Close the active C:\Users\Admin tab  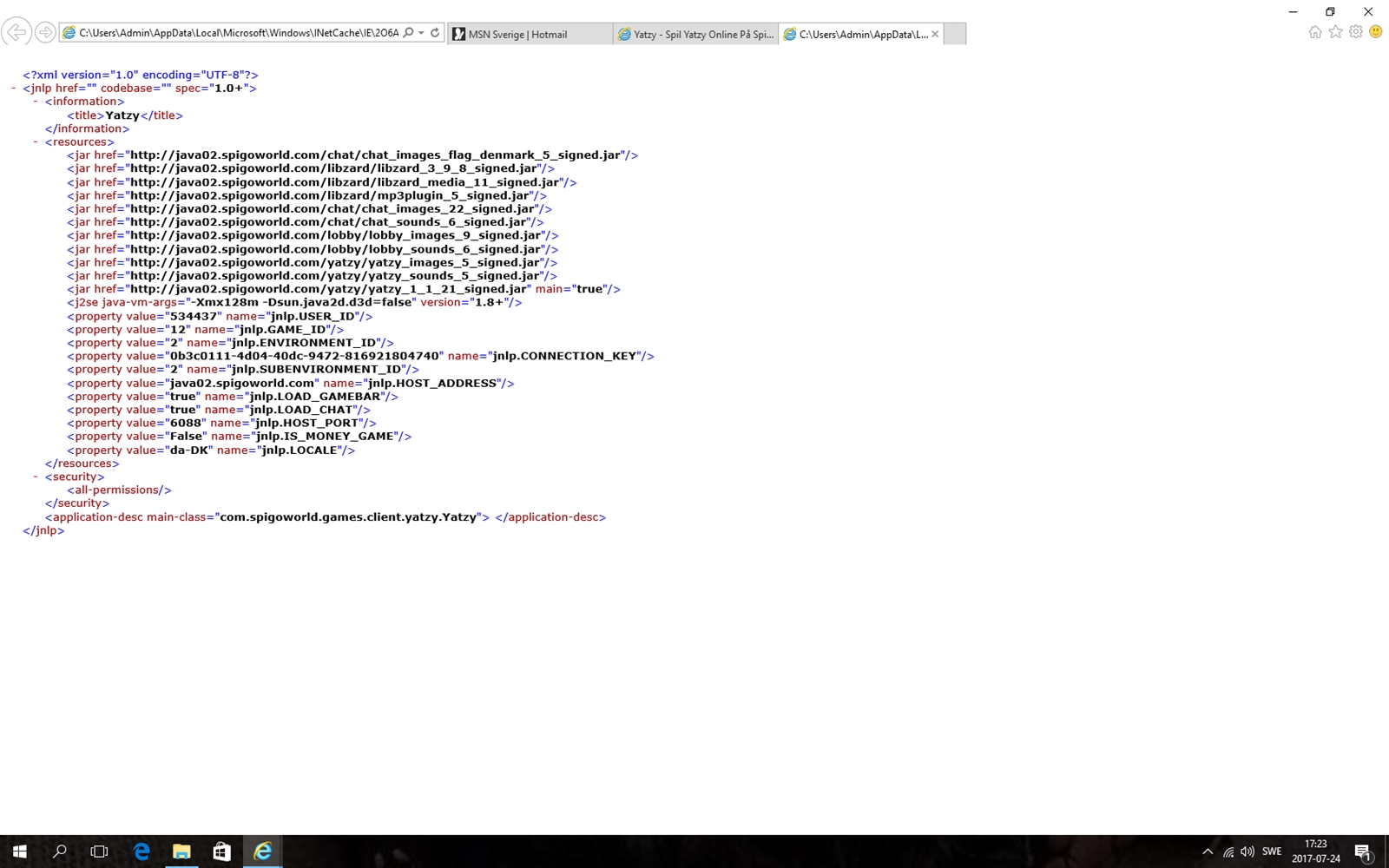(x=935, y=34)
